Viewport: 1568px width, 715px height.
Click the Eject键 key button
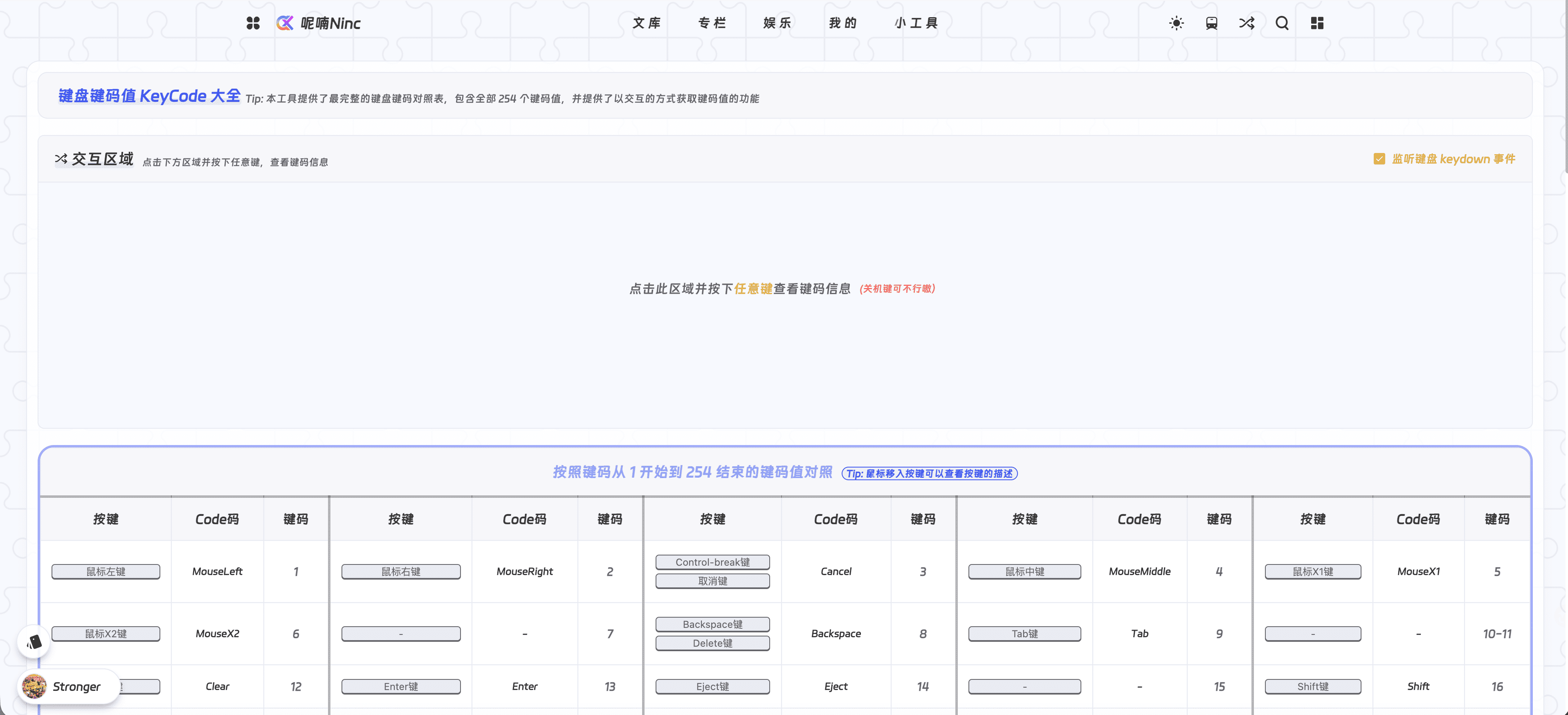(x=712, y=686)
